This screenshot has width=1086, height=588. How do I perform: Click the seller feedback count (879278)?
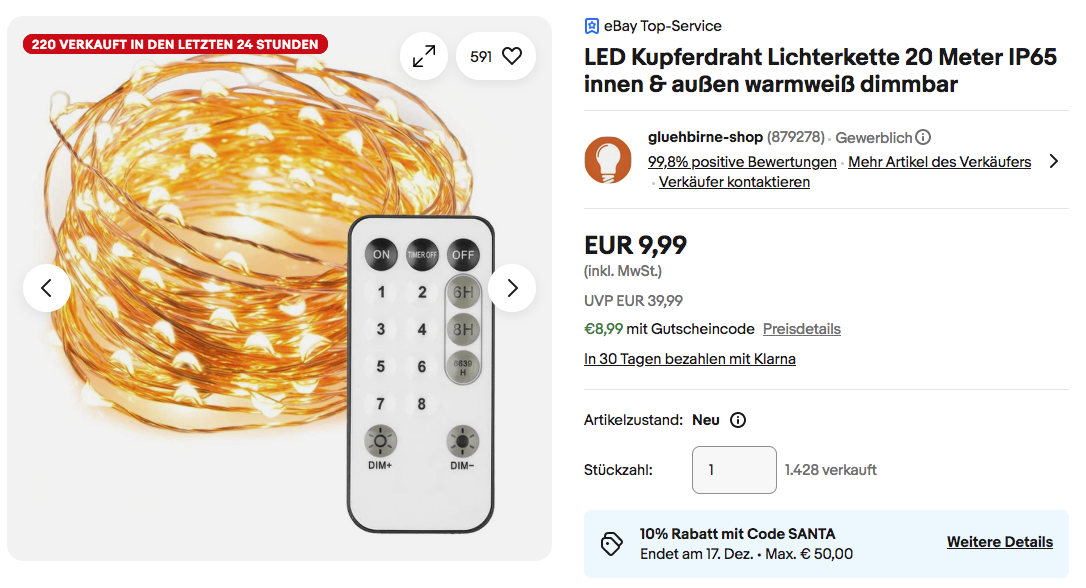point(795,137)
